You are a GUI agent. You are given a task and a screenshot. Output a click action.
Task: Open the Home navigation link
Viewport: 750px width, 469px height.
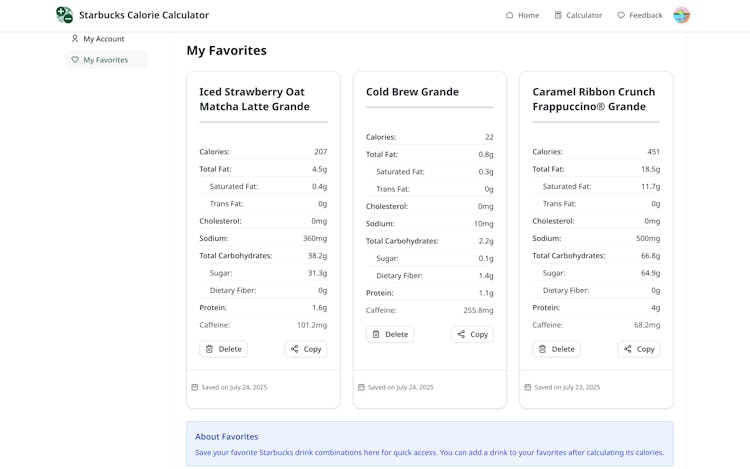click(522, 15)
